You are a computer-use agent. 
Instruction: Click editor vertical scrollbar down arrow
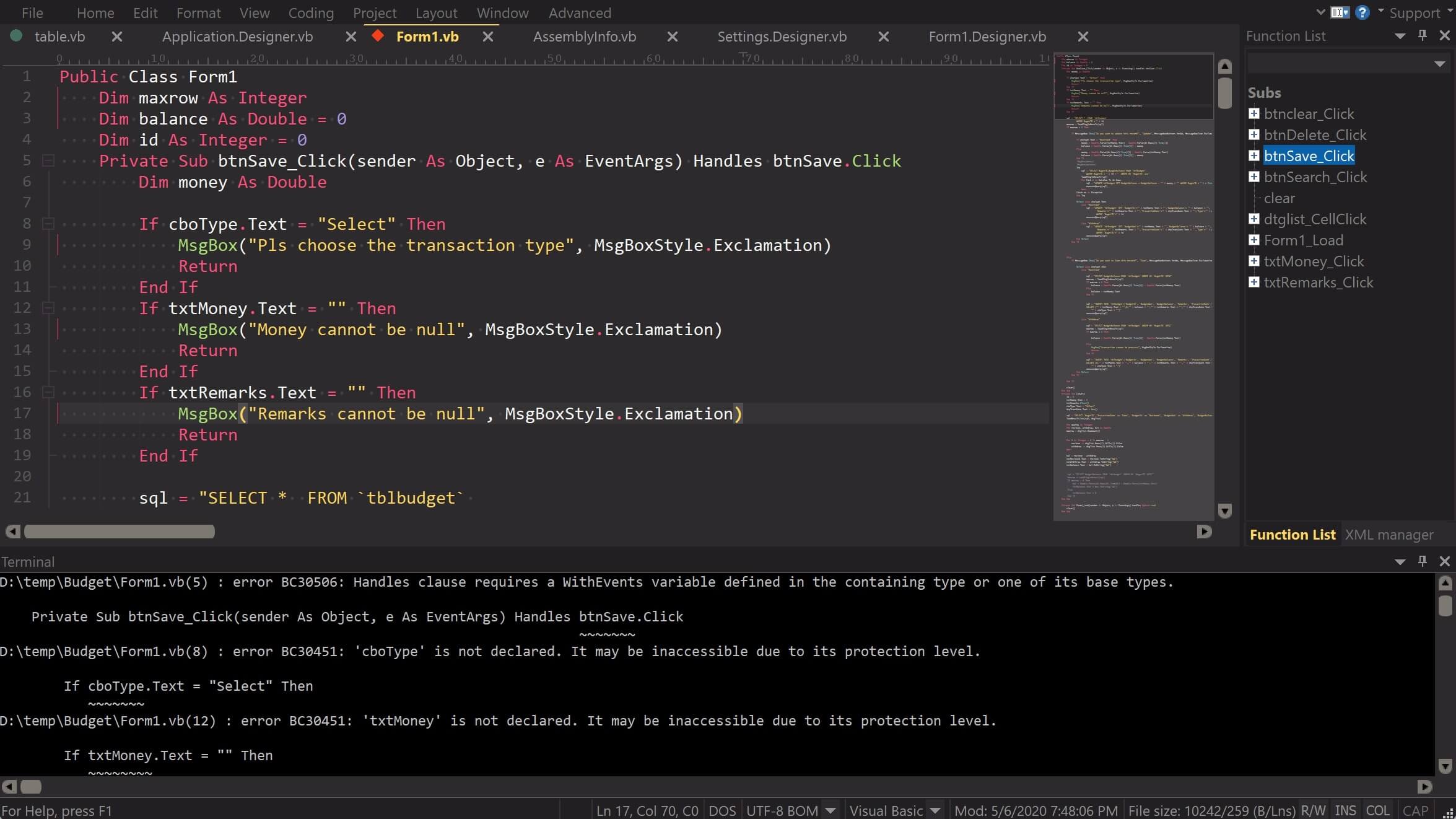point(1224,511)
